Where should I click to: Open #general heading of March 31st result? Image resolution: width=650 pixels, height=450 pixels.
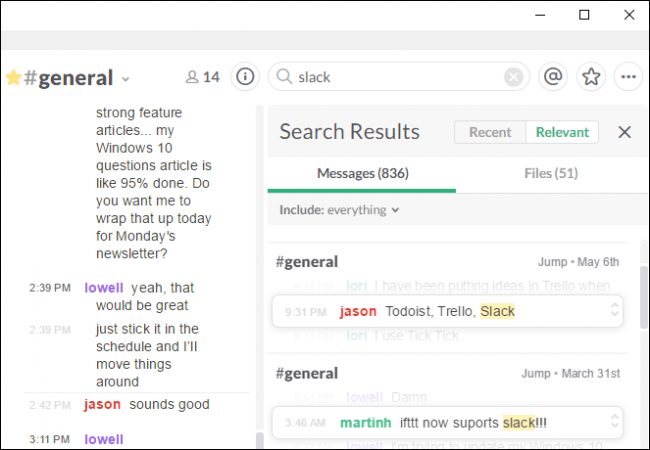tap(307, 374)
